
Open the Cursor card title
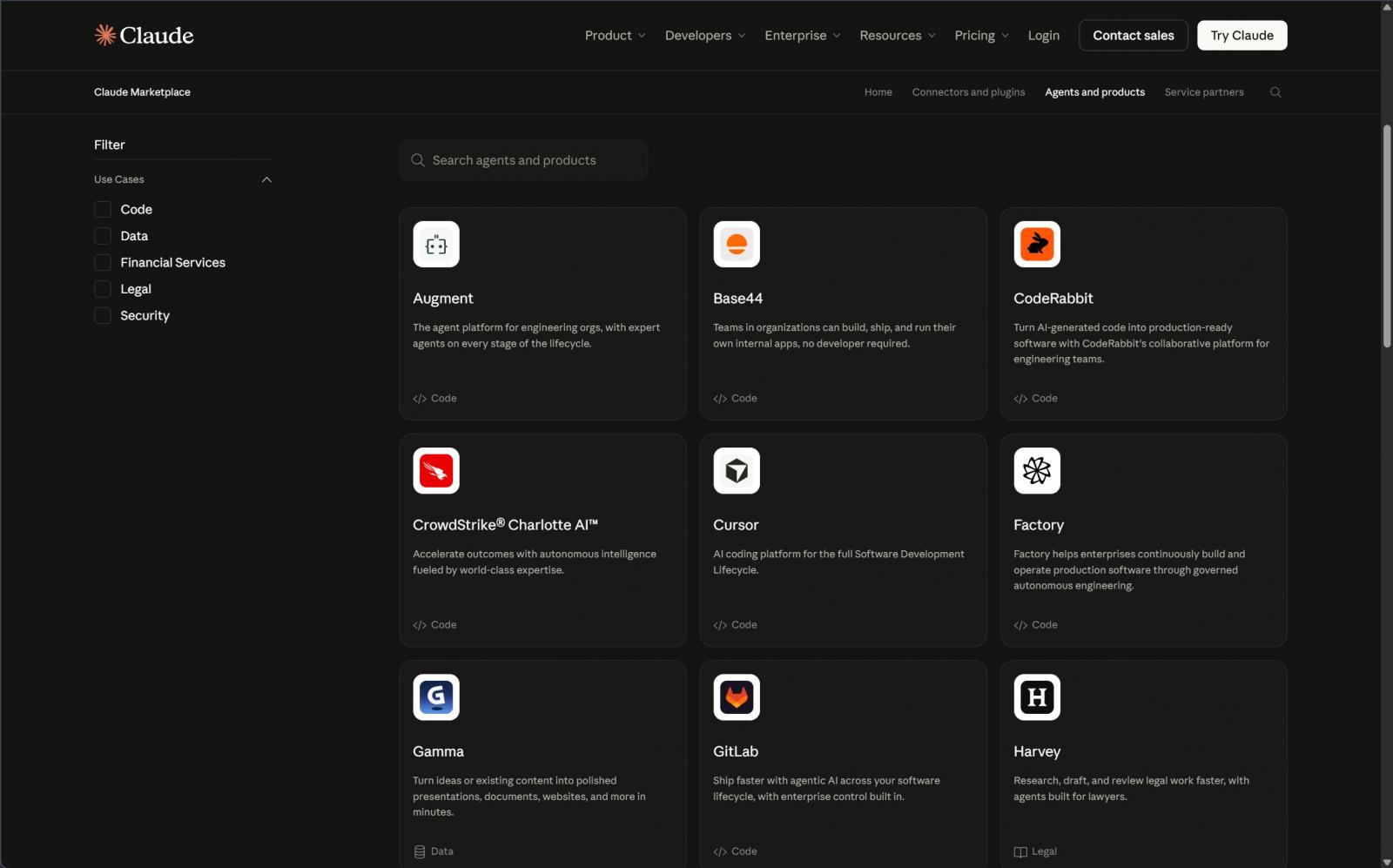coord(736,525)
